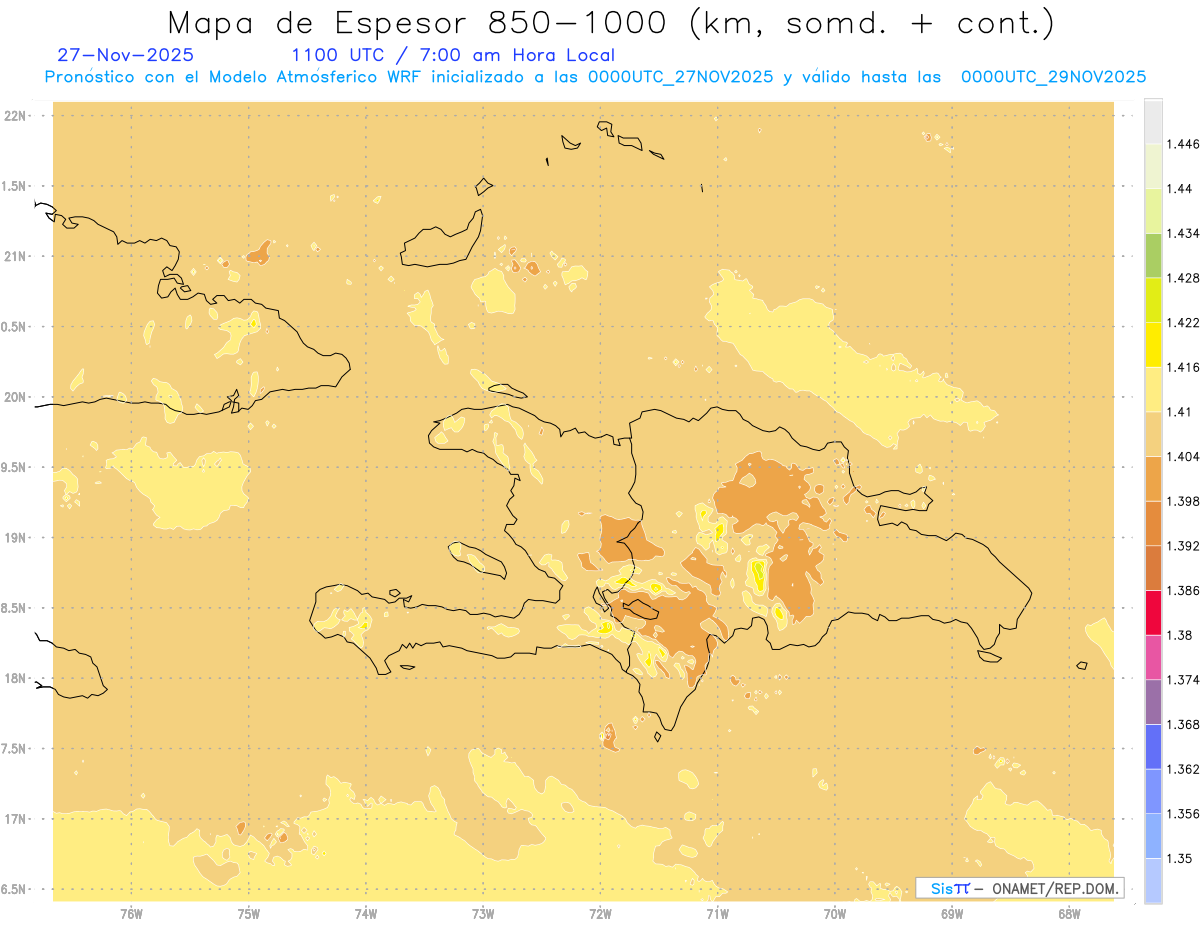Select the date label '27-Nov-2025'
This screenshot has width=1200, height=927.
click(126, 55)
